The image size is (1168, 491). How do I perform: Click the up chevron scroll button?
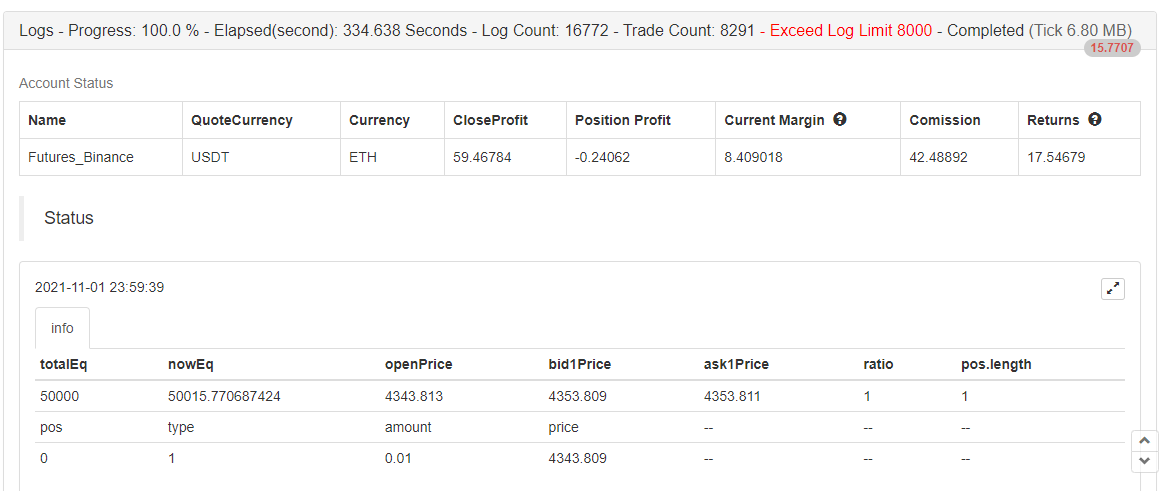[x=1145, y=440]
